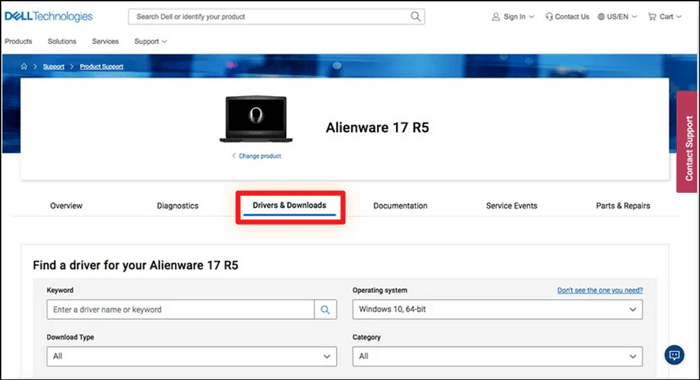
Task: Switch to the Documentation tab
Action: [x=400, y=206]
